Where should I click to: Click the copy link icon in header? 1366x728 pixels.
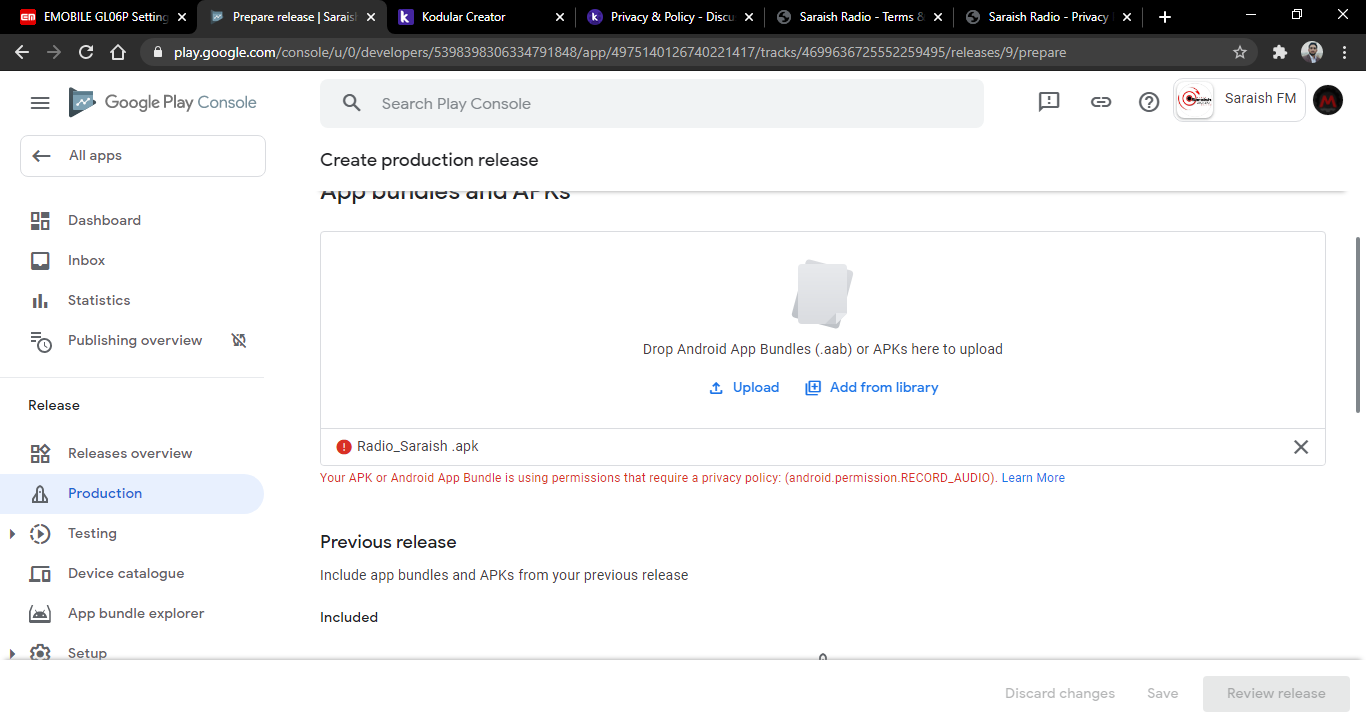(x=1101, y=102)
